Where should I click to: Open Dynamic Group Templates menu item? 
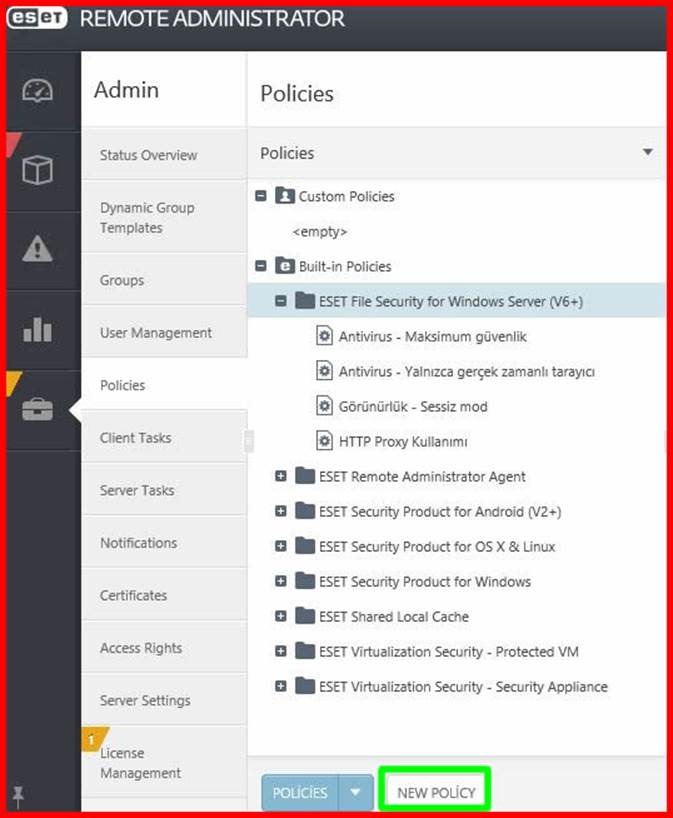[164, 218]
